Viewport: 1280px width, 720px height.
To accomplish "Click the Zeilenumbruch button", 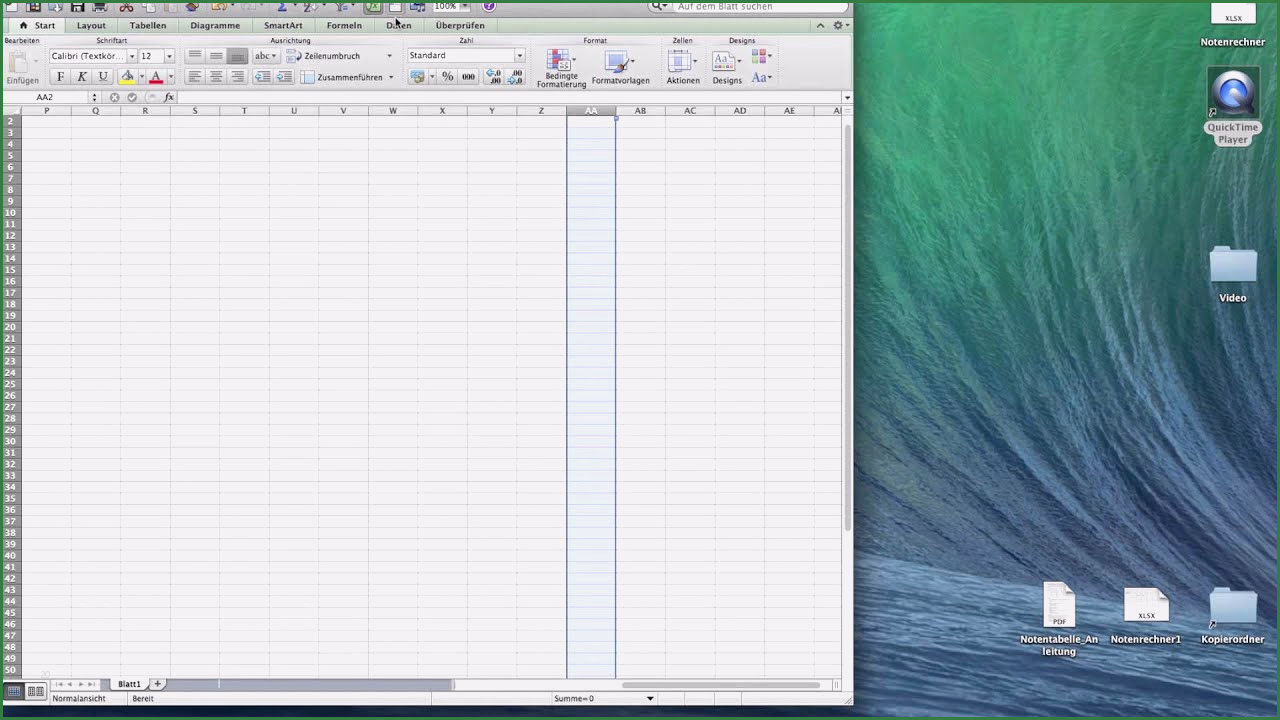I will [331, 56].
